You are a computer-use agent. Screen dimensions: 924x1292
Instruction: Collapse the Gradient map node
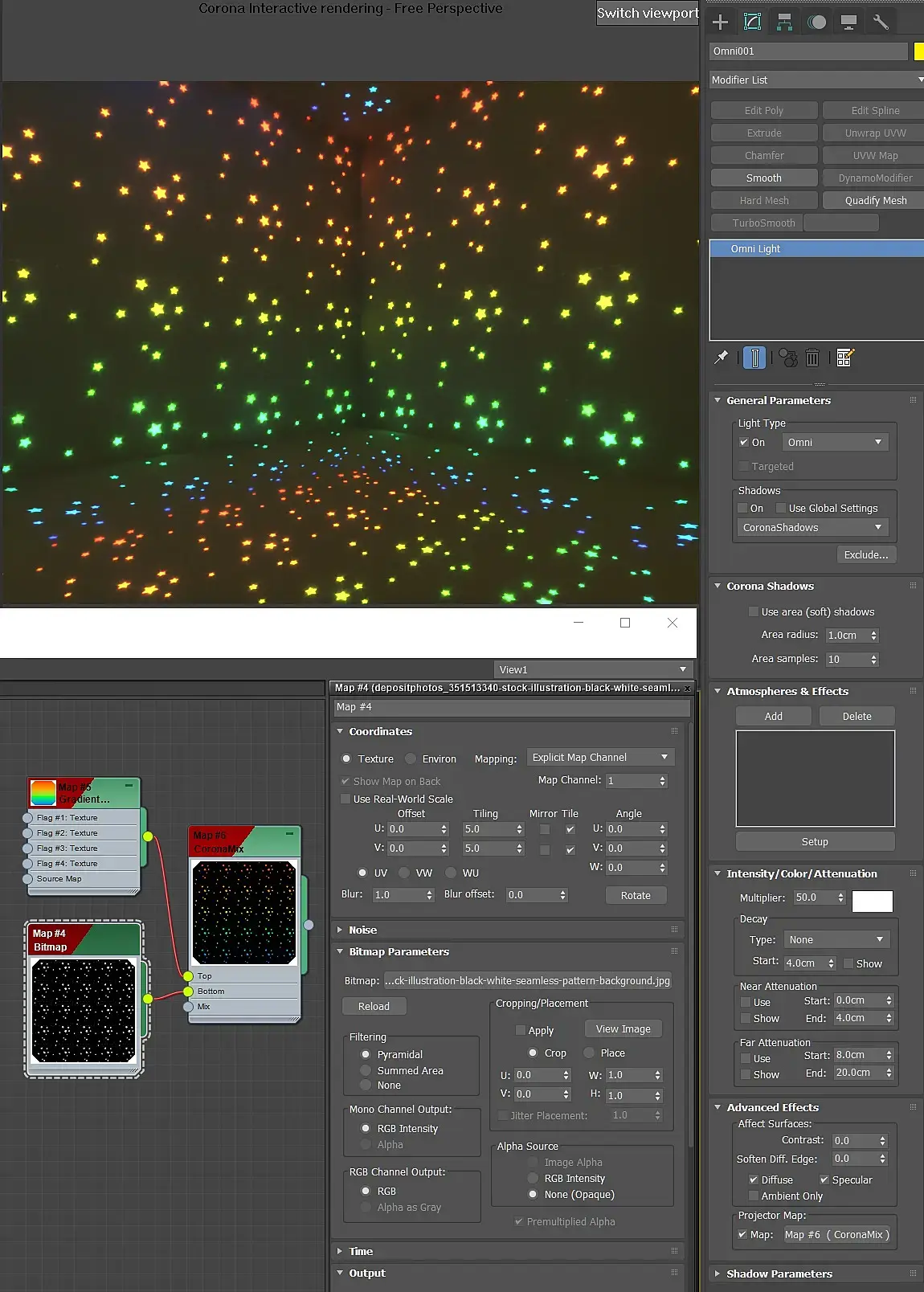click(129, 785)
